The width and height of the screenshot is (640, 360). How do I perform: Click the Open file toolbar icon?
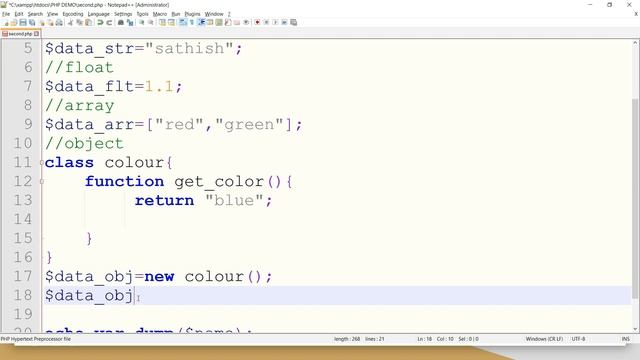(14, 22)
